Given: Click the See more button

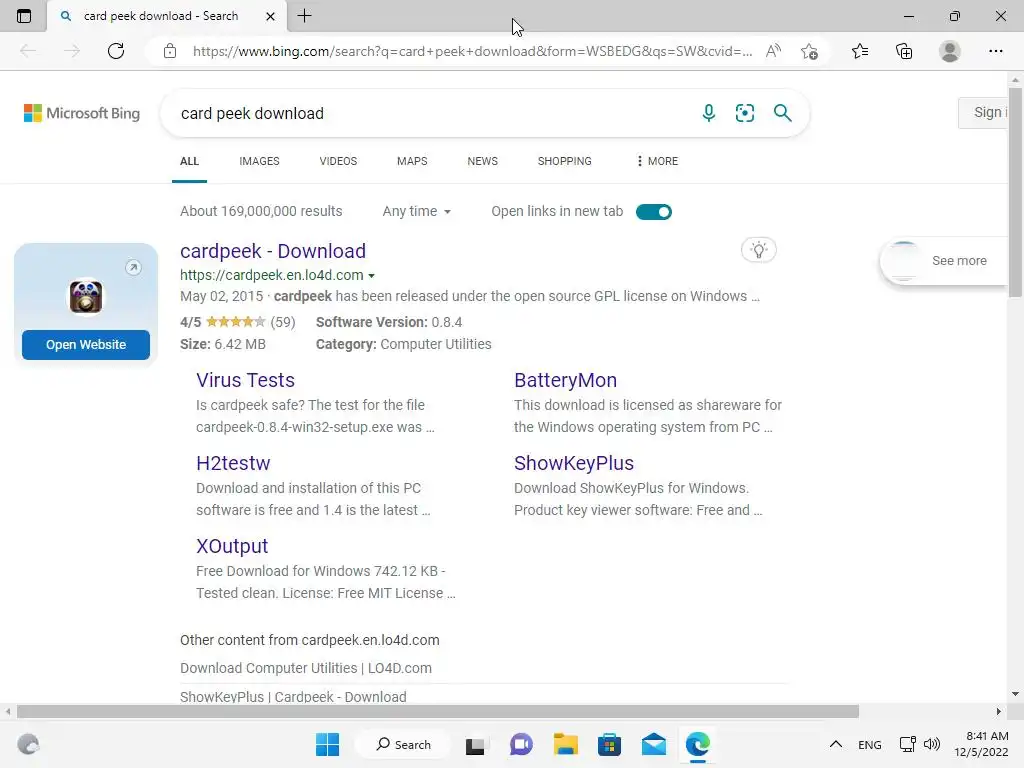Looking at the screenshot, I should click(x=945, y=261).
